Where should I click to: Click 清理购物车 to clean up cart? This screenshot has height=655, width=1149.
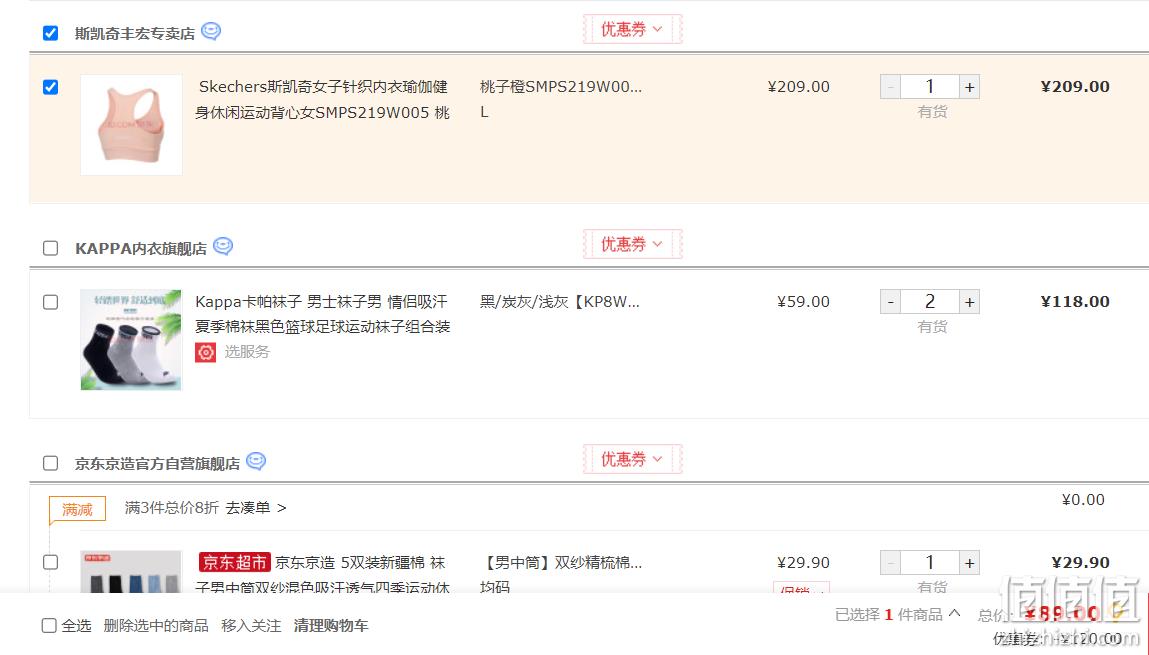click(x=331, y=626)
